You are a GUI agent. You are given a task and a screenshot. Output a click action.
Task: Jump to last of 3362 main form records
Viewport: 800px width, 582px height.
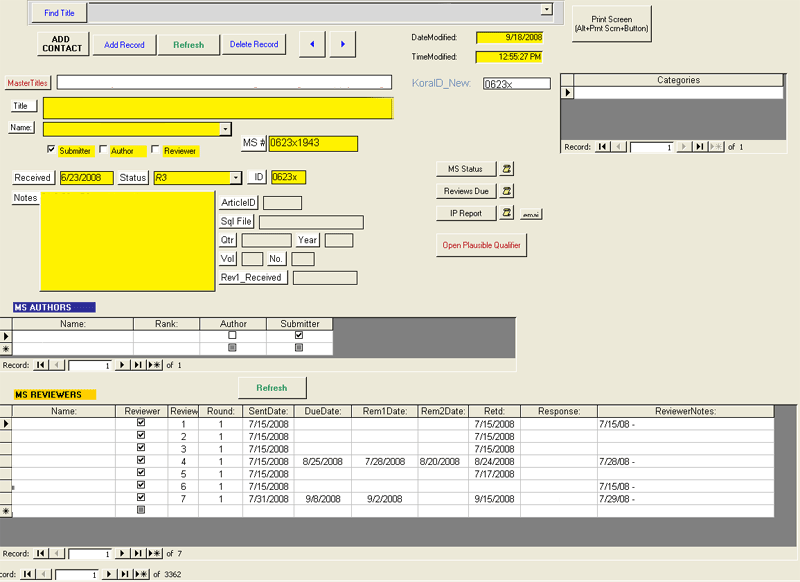[124, 574]
